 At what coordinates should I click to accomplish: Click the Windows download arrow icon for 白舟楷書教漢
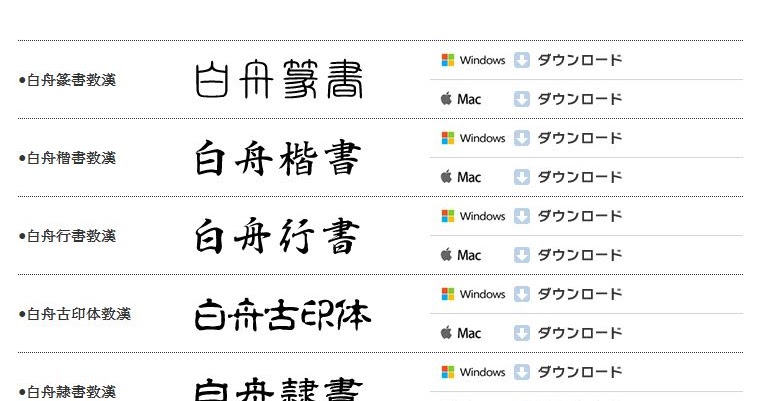[x=521, y=138]
